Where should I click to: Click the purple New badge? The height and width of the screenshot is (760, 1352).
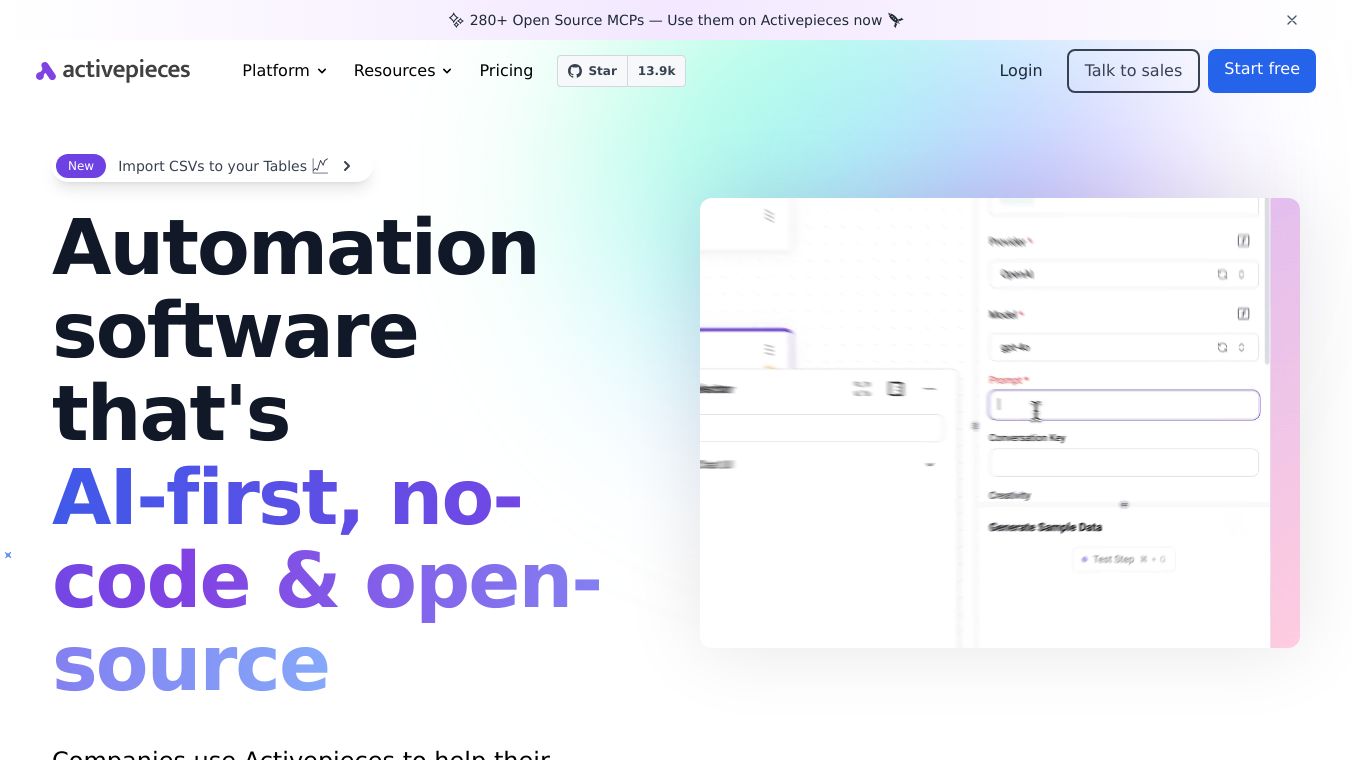pyautogui.click(x=81, y=166)
